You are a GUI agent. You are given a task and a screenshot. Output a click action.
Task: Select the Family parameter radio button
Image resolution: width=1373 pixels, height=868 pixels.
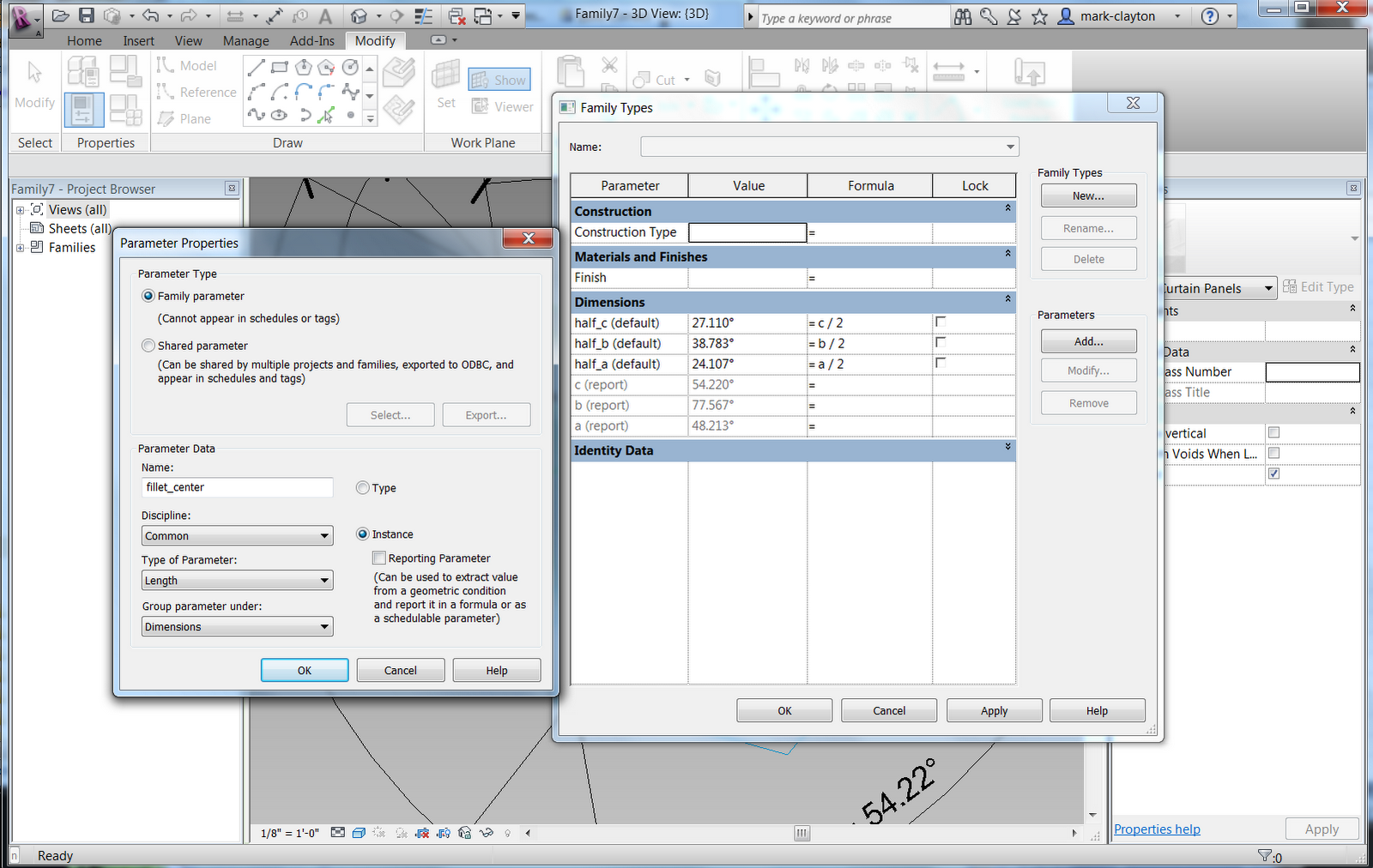(148, 296)
